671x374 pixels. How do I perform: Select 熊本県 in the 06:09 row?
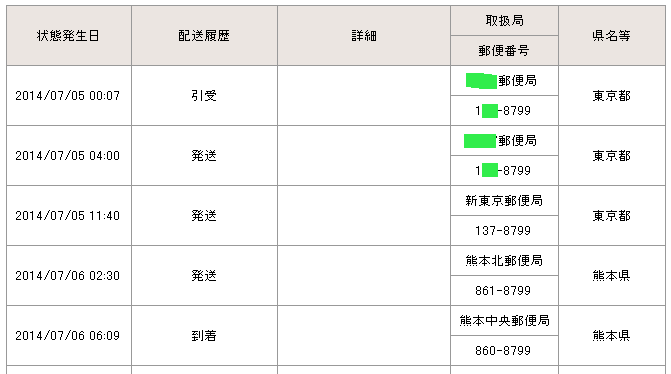(612, 335)
